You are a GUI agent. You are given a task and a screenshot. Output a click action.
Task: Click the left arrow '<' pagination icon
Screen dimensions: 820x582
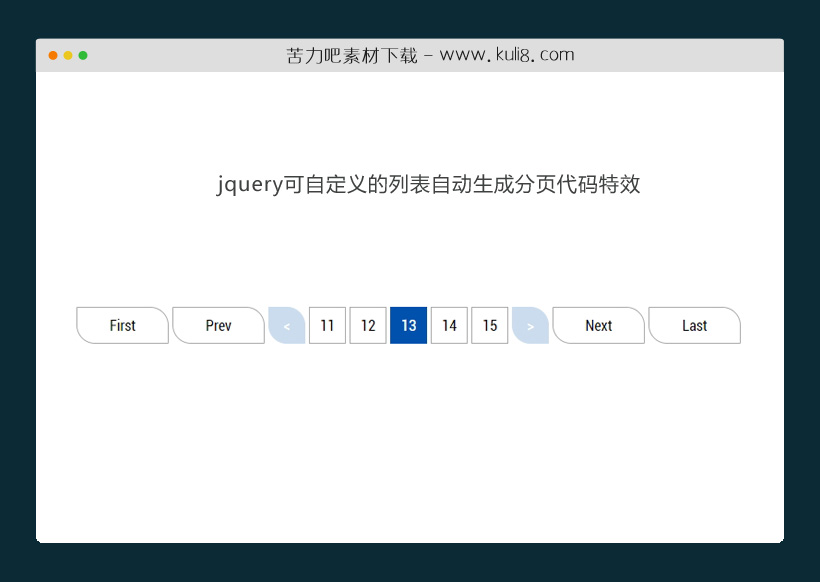287,325
